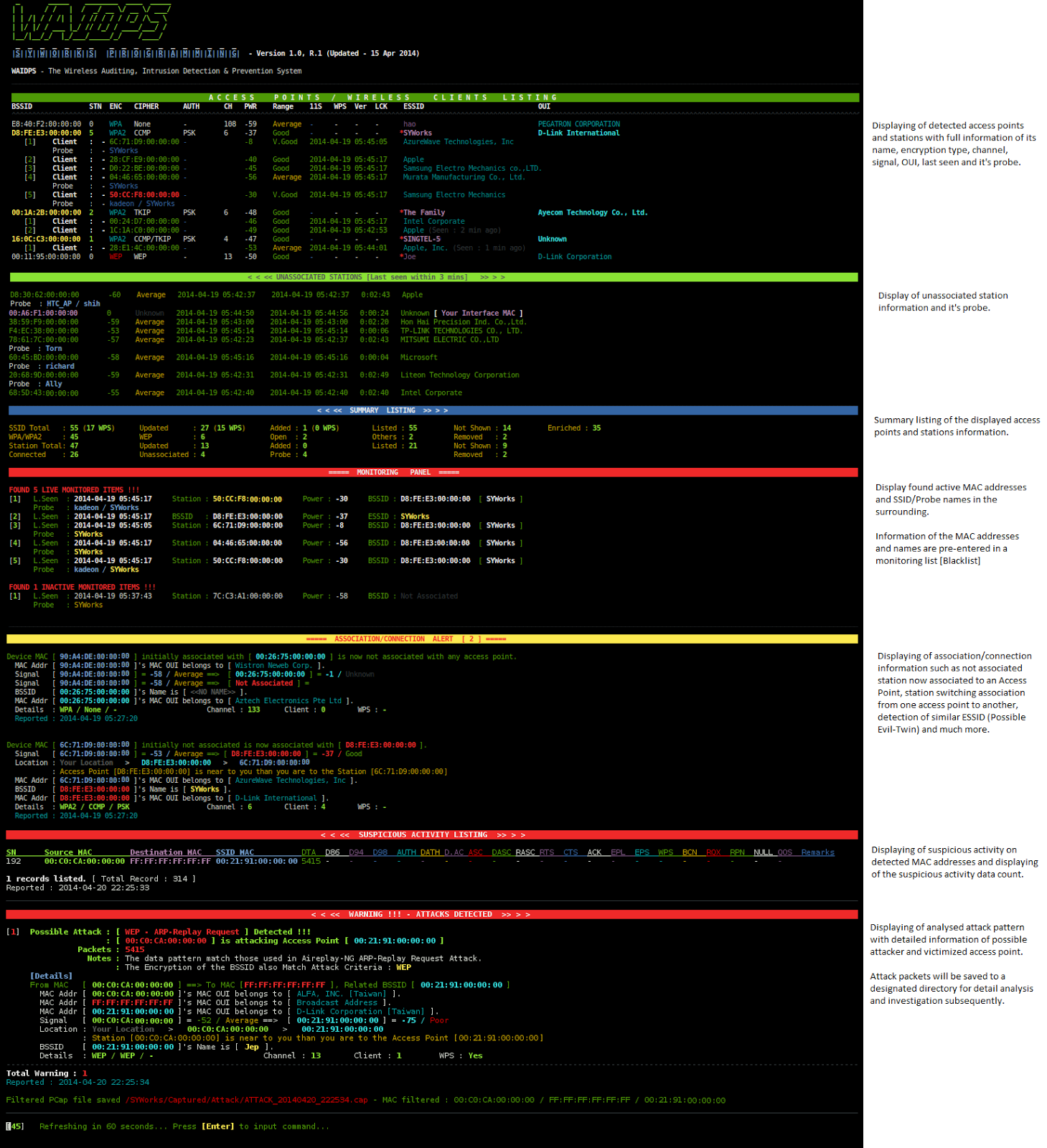Click inactive station MAC 7C:C3:A1:00:00:00
This screenshot has height=1148, width=1047.
pos(248,596)
